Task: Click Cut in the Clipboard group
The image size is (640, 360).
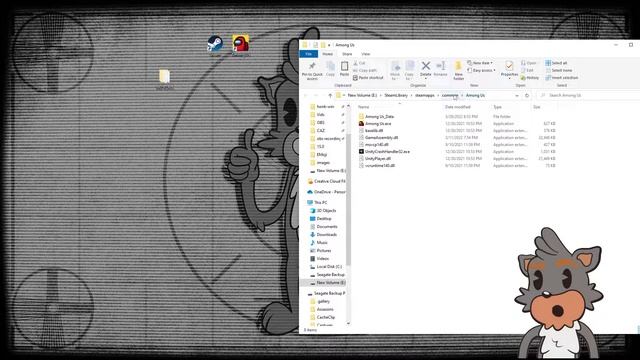Action: tap(359, 63)
